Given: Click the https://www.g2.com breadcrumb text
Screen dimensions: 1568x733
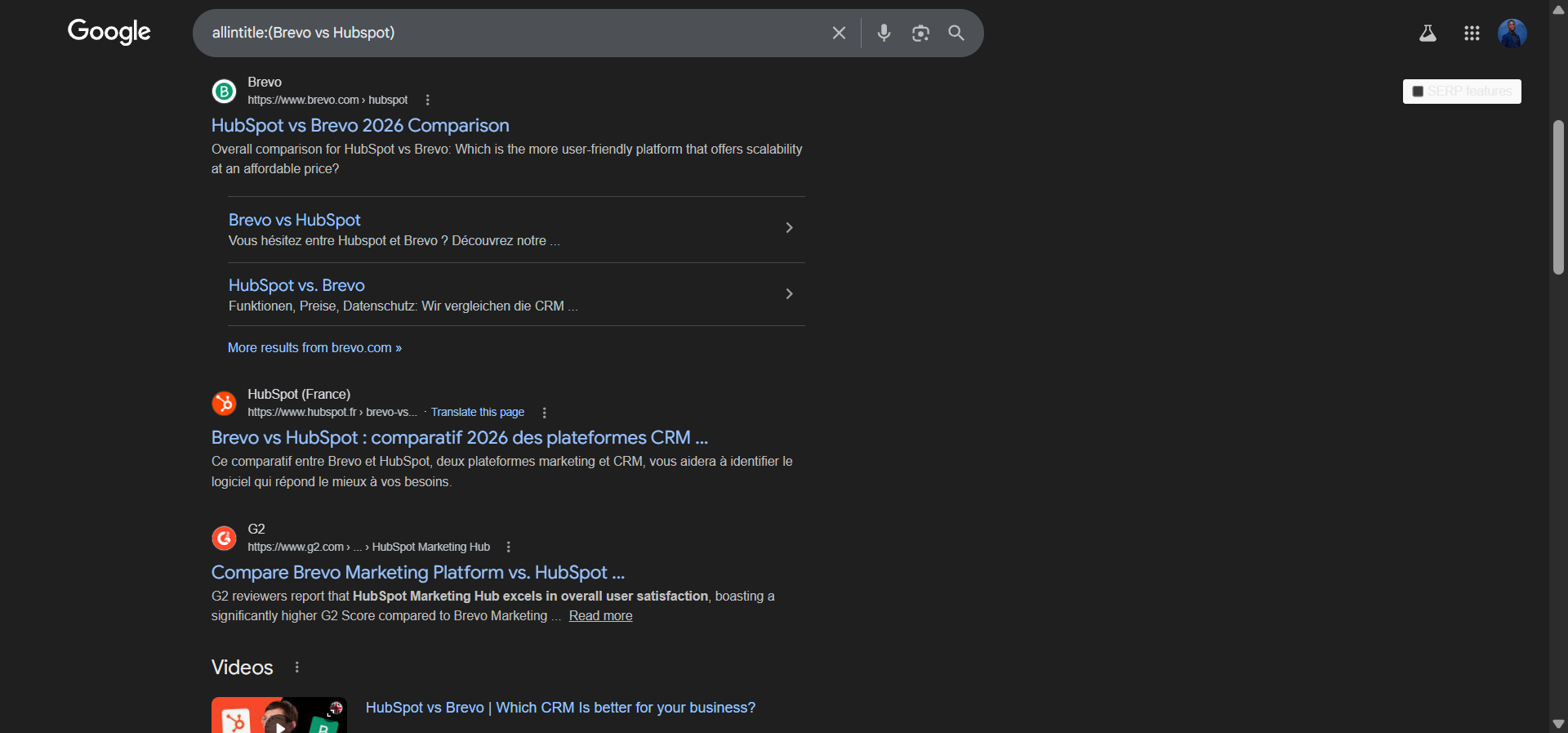Looking at the screenshot, I should click(x=368, y=547).
